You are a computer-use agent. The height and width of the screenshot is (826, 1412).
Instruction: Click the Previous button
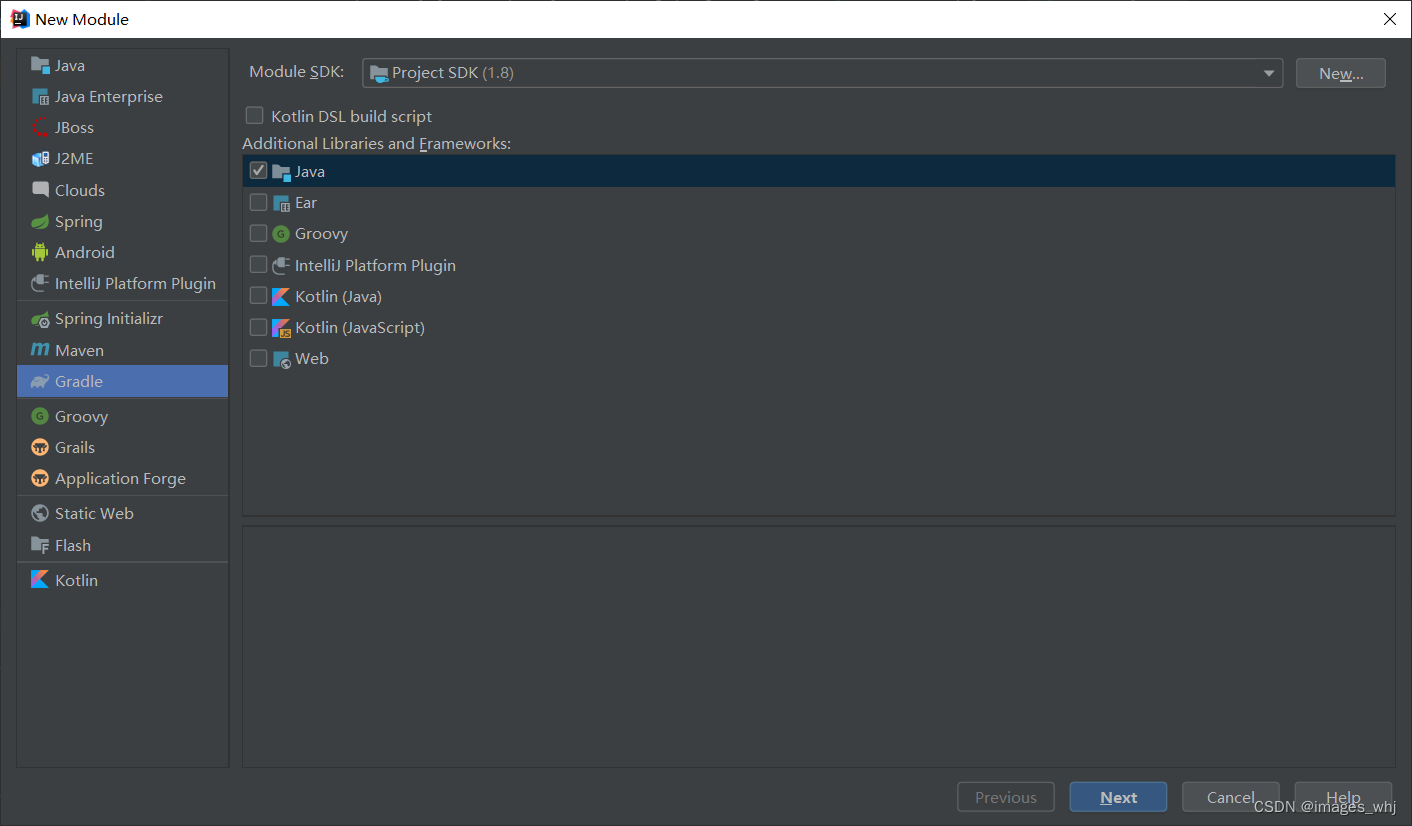[1006, 797]
